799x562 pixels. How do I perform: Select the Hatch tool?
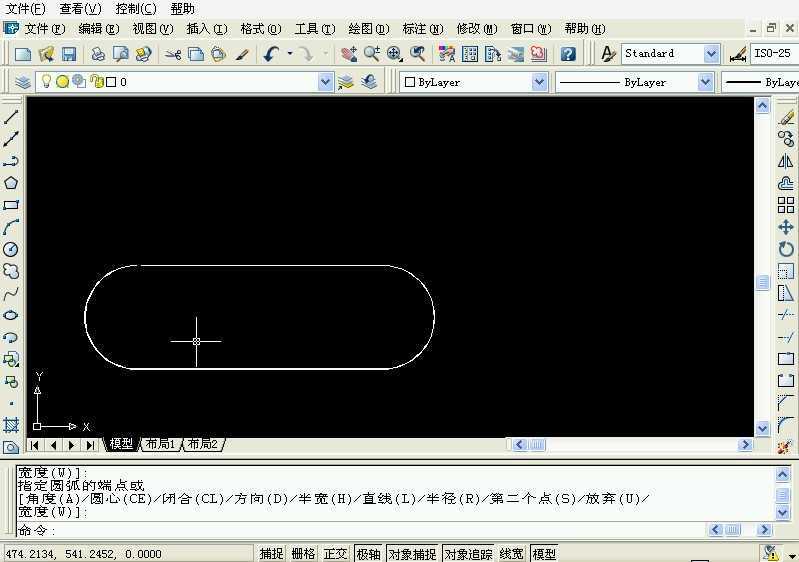point(11,424)
